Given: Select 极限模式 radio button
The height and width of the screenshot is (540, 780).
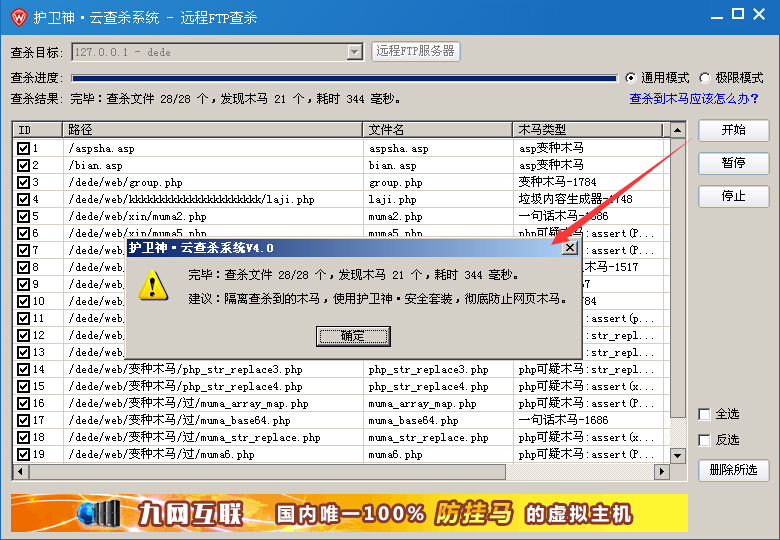Looking at the screenshot, I should coord(704,78).
